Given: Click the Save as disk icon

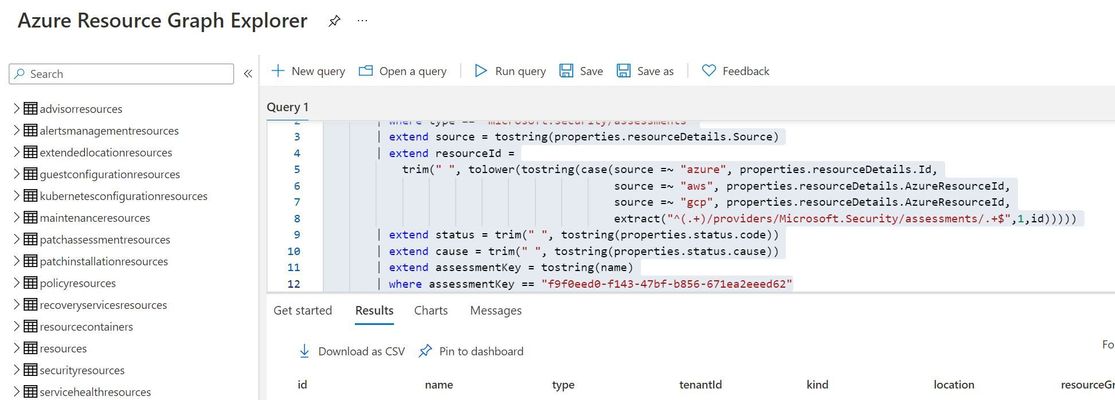Looking at the screenshot, I should pyautogui.click(x=624, y=71).
